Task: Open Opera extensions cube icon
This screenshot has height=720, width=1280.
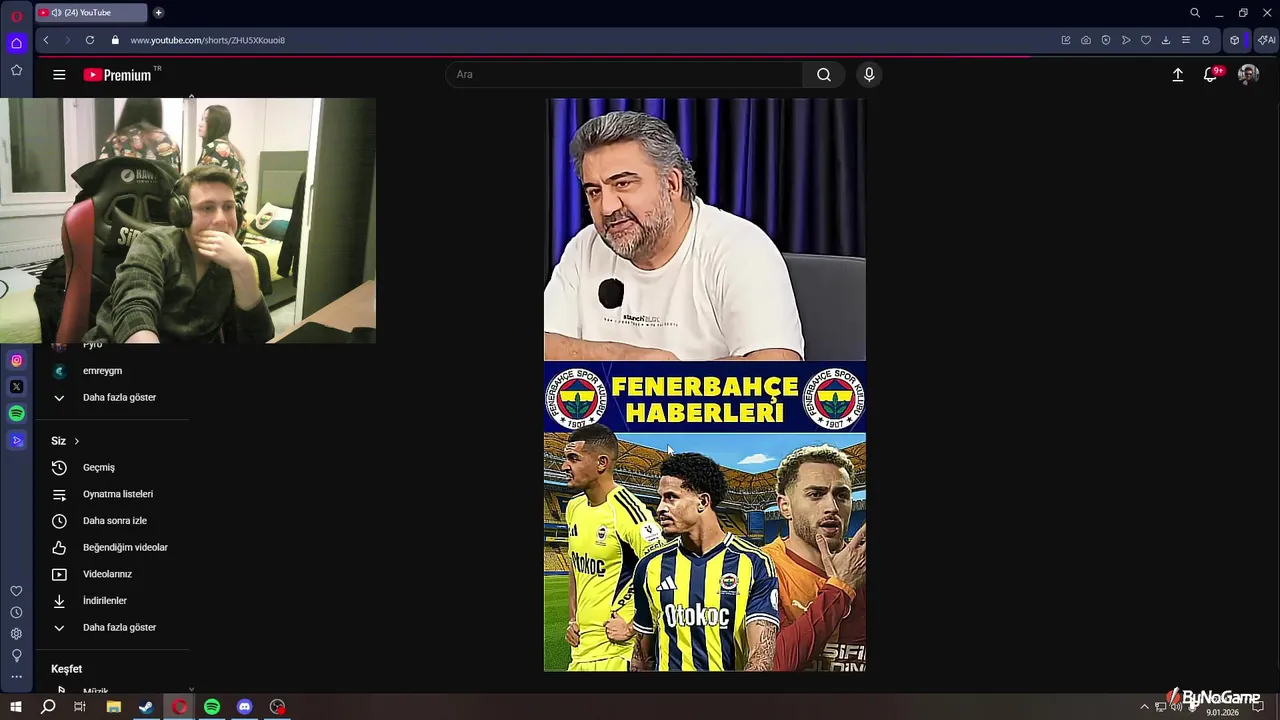Action: point(1235,40)
